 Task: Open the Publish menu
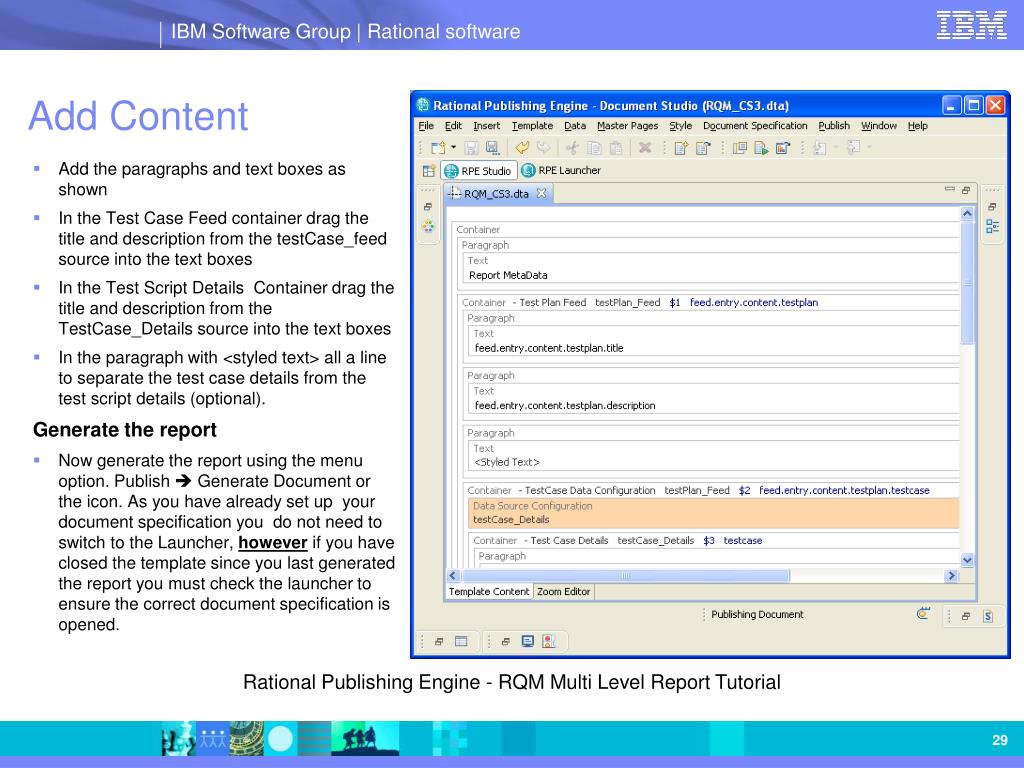click(x=834, y=125)
